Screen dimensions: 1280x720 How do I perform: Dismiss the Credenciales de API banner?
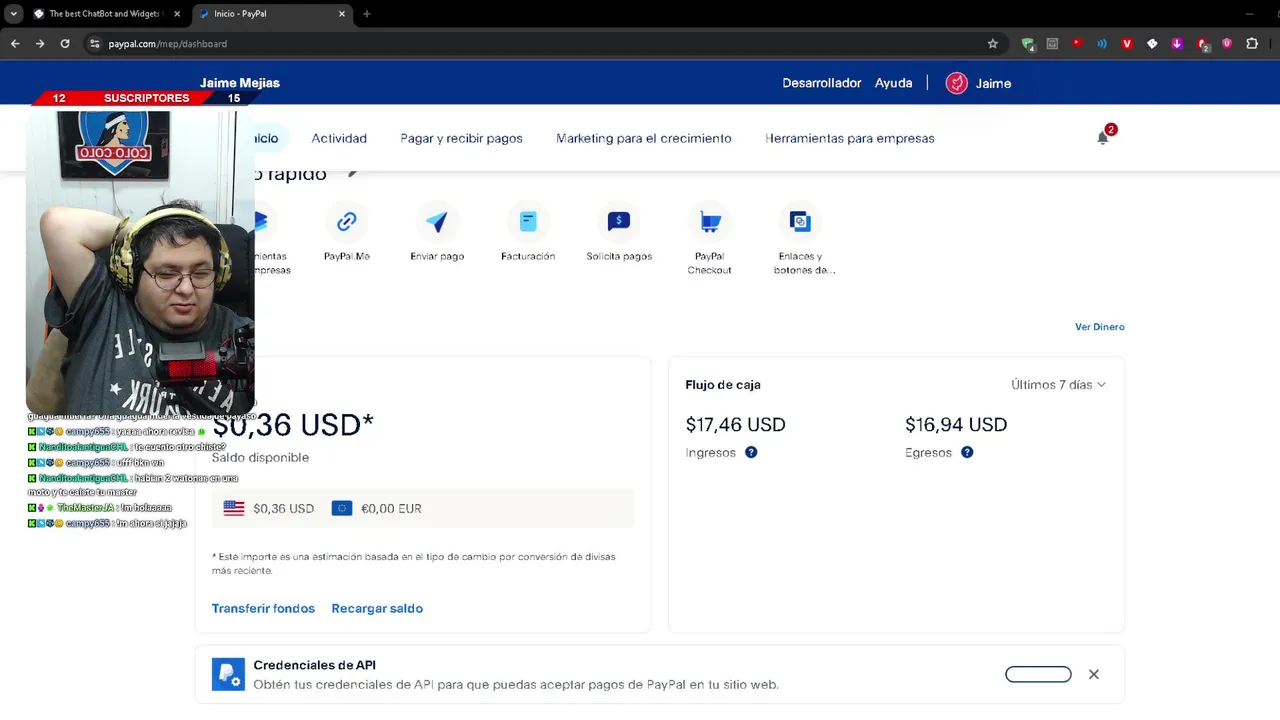pyautogui.click(x=1094, y=674)
